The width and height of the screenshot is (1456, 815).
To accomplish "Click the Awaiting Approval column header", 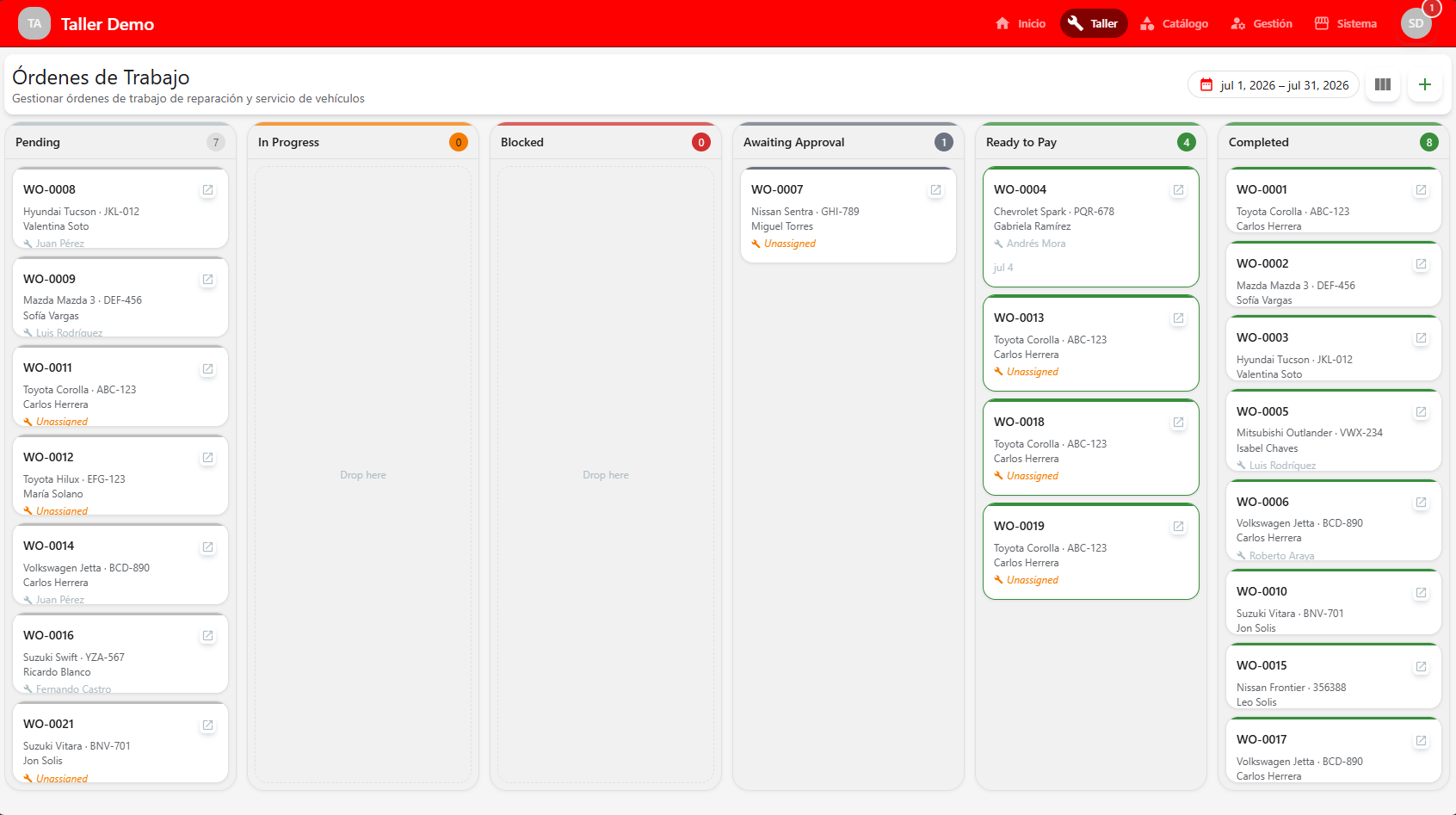I will [848, 142].
